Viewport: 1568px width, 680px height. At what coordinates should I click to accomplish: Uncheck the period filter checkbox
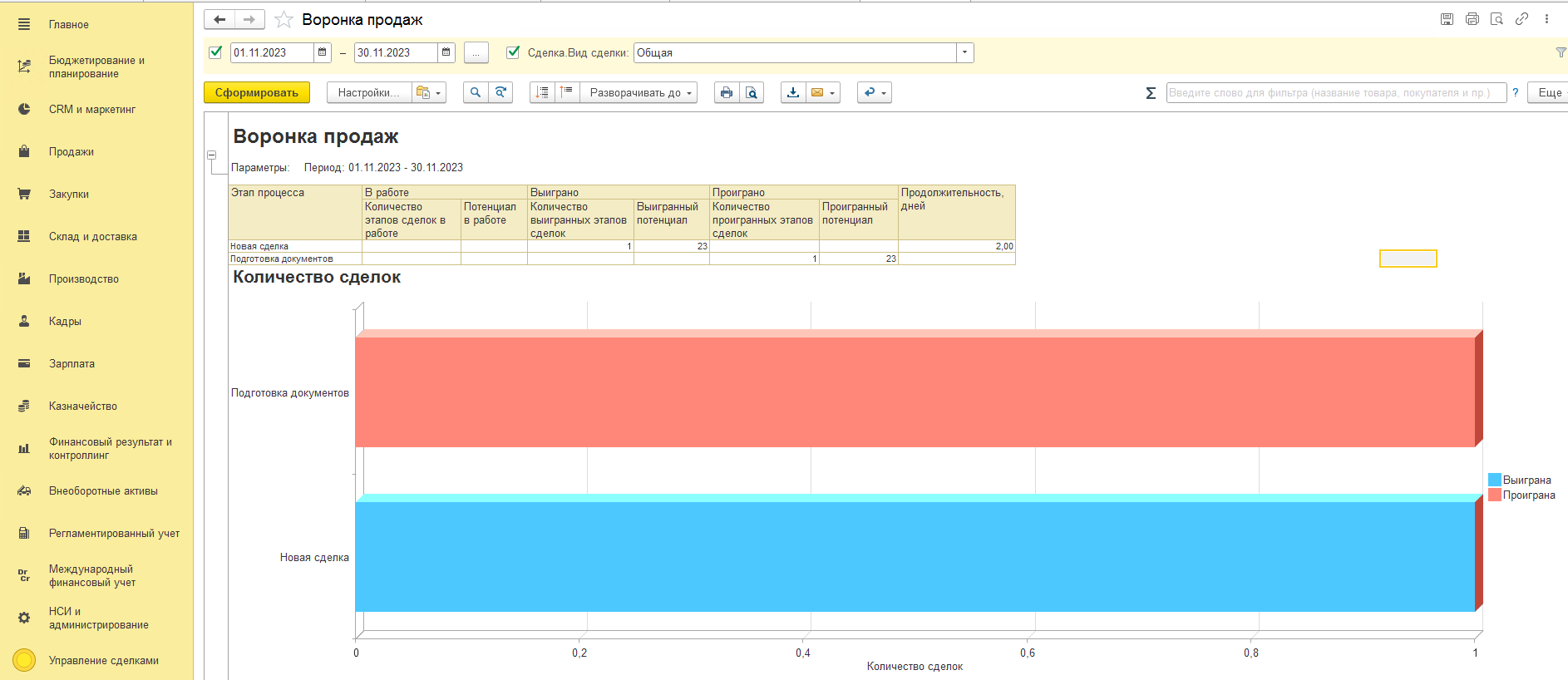(215, 52)
